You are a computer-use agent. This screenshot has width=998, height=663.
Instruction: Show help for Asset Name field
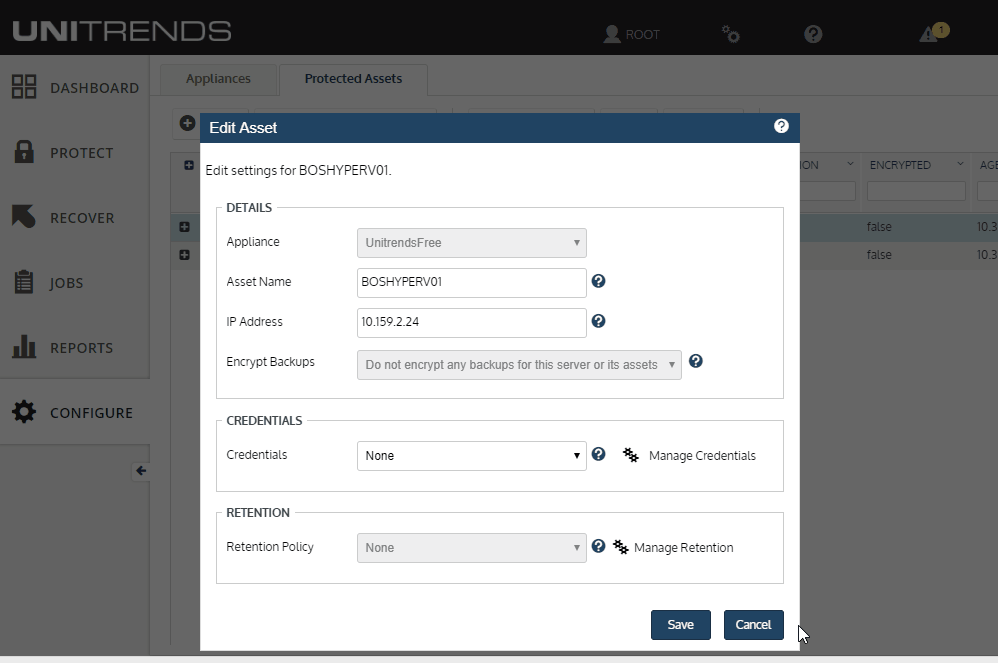[x=598, y=281]
